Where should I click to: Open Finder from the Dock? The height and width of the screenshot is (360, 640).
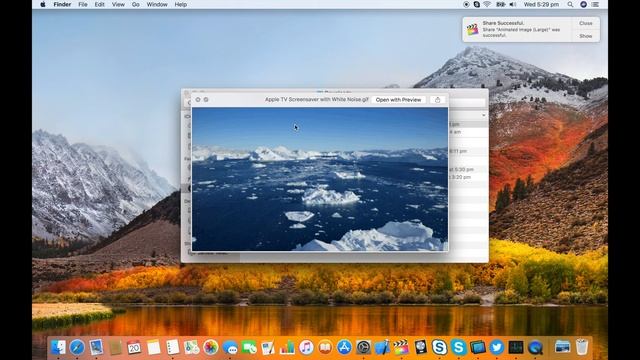click(58, 347)
